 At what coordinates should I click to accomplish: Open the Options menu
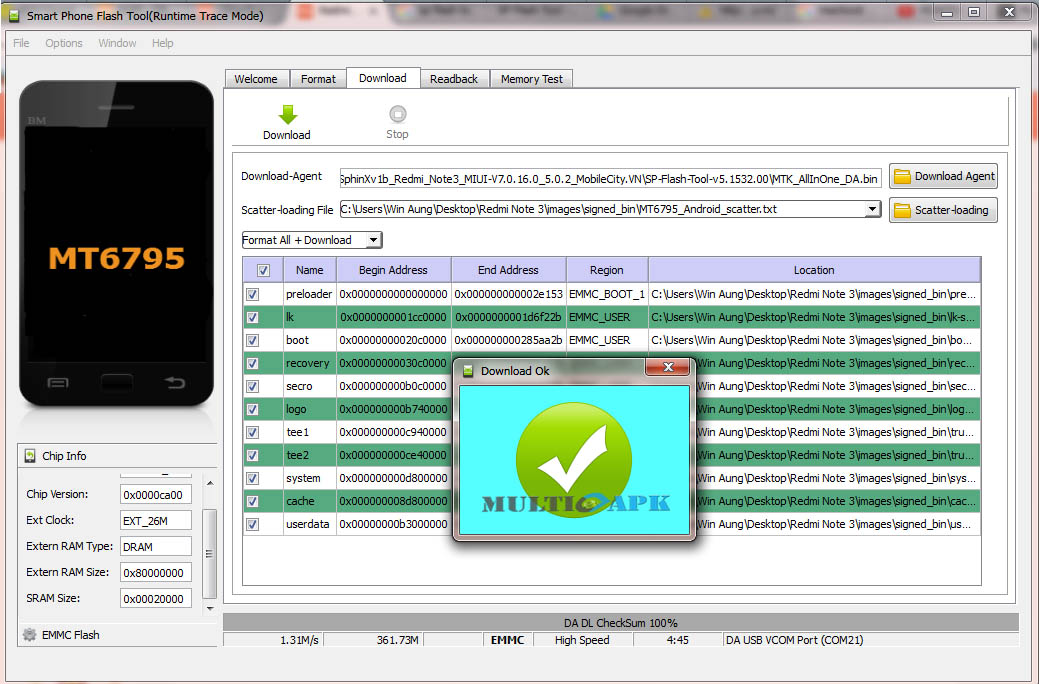click(x=63, y=43)
